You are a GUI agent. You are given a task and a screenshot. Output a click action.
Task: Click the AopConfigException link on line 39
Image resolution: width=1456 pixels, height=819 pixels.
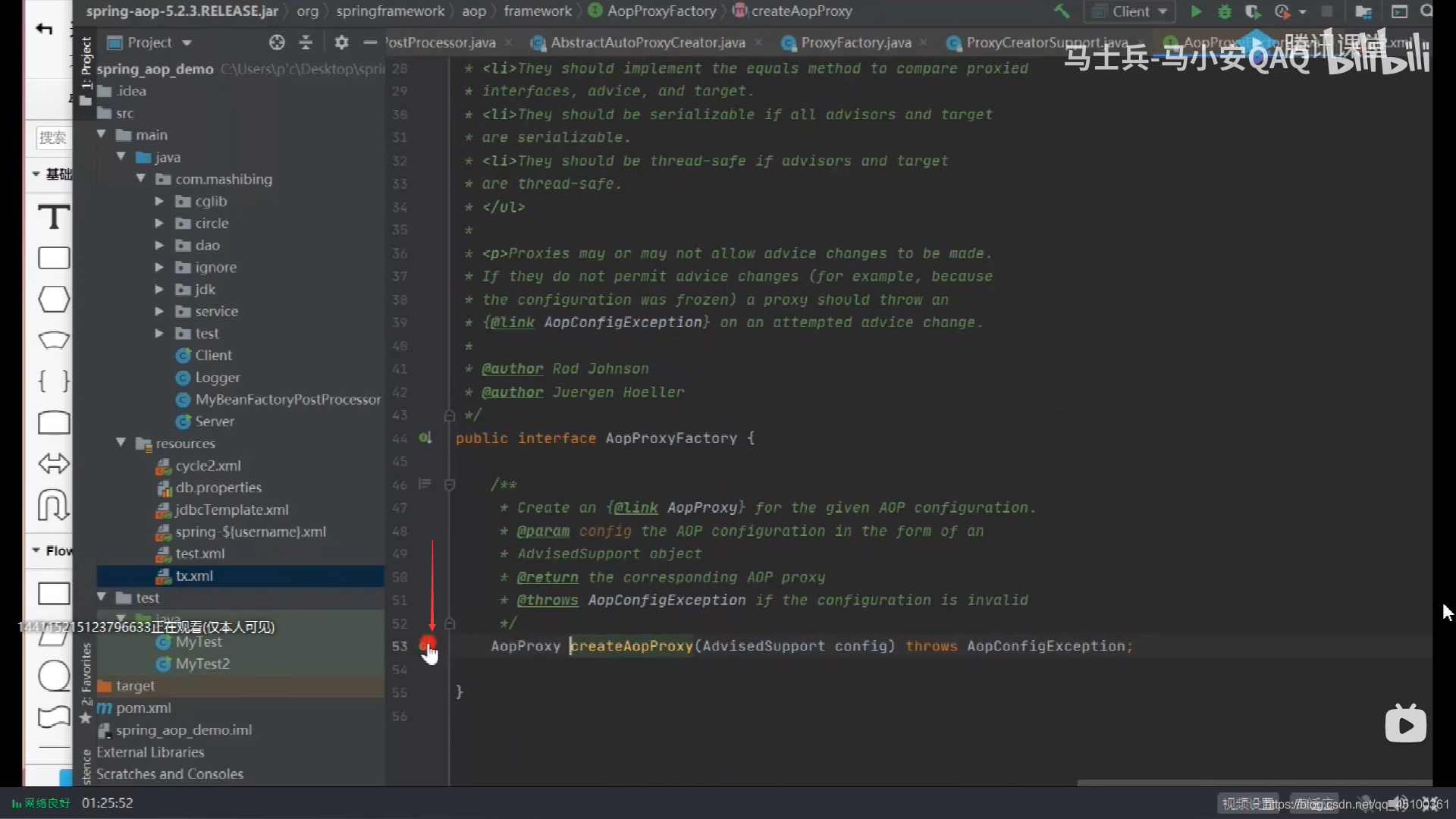623,322
